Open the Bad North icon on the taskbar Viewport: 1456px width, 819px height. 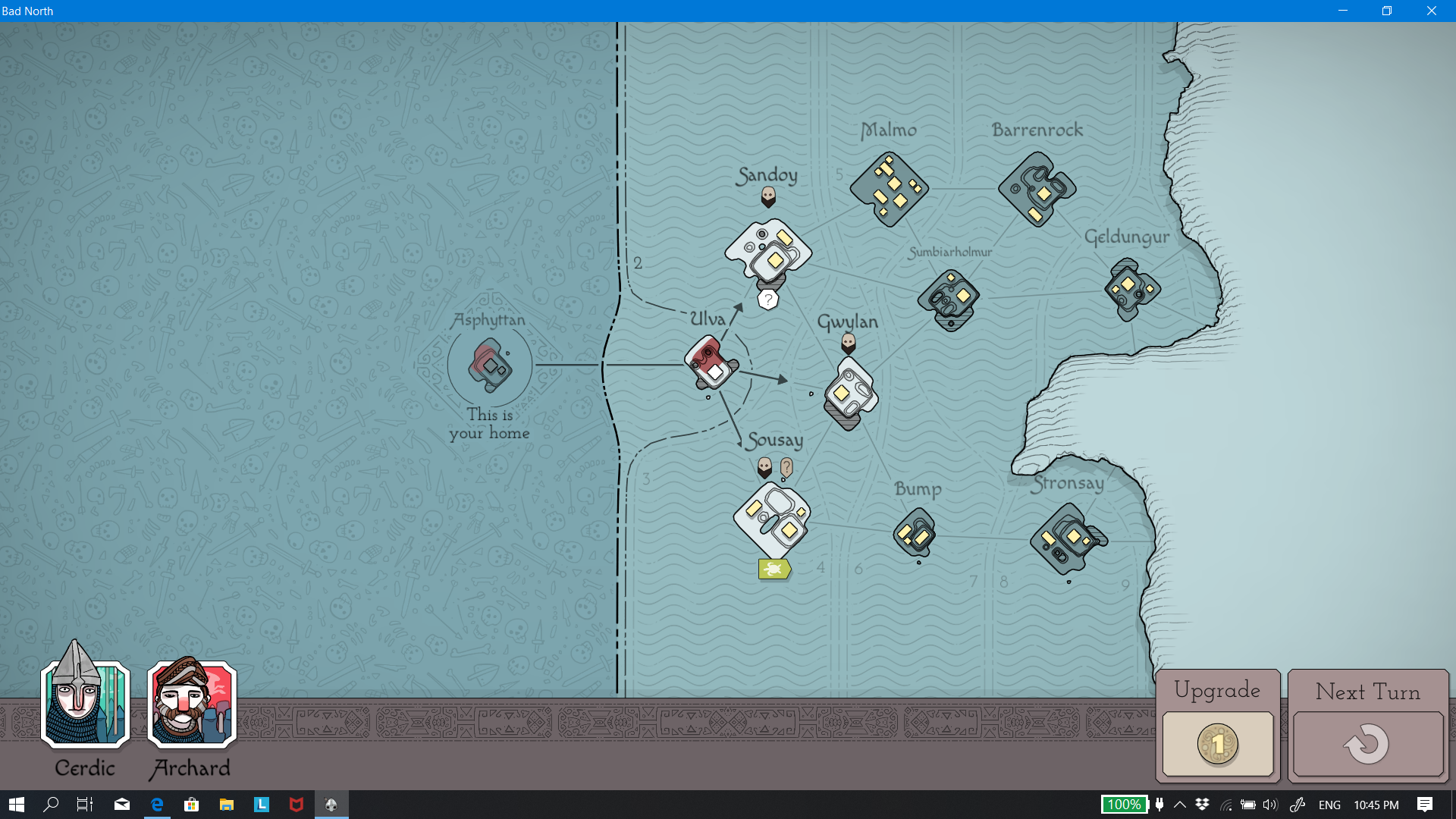(331, 805)
